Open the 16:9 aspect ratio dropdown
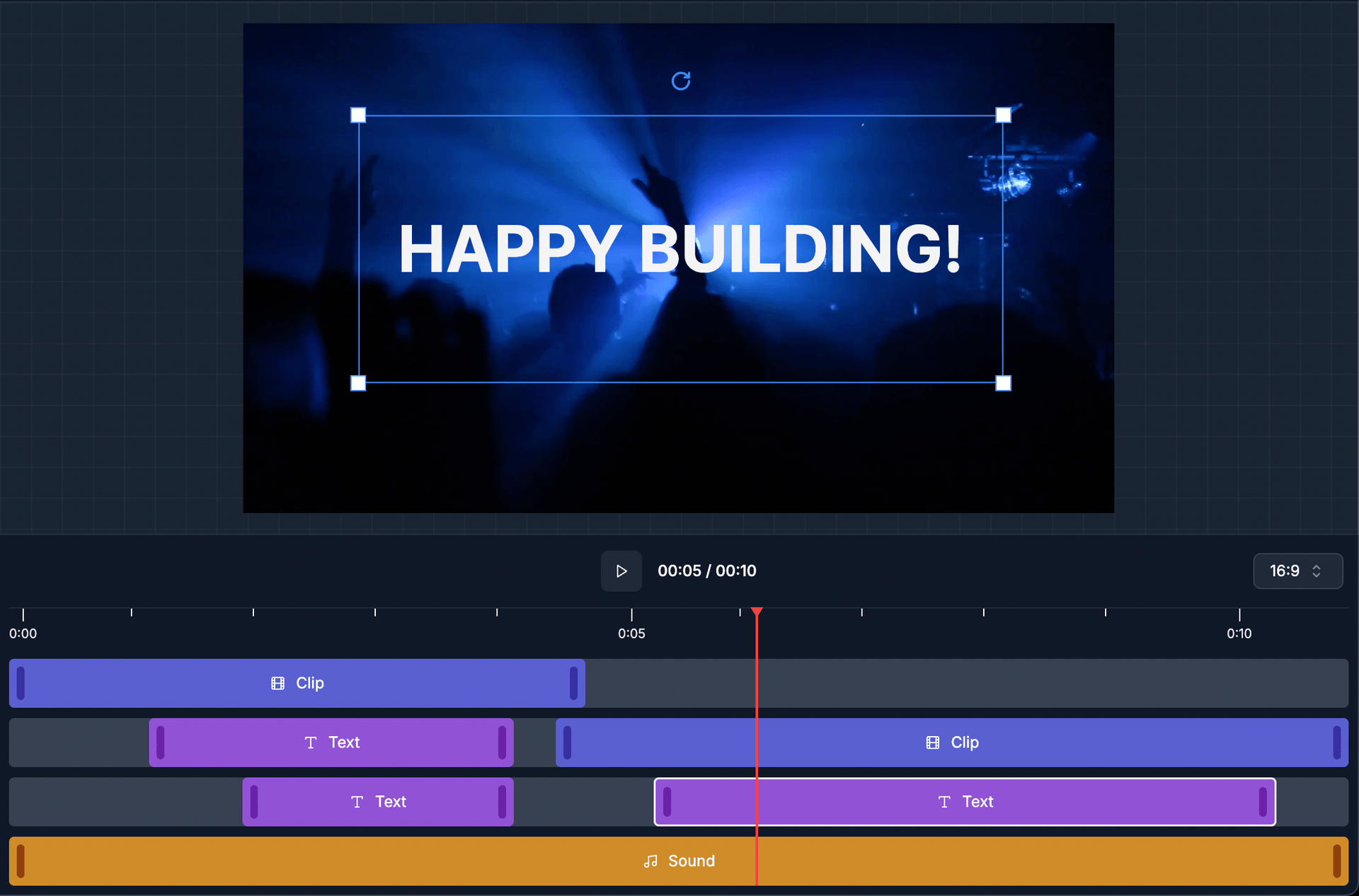This screenshot has width=1359, height=896. pos(1297,571)
